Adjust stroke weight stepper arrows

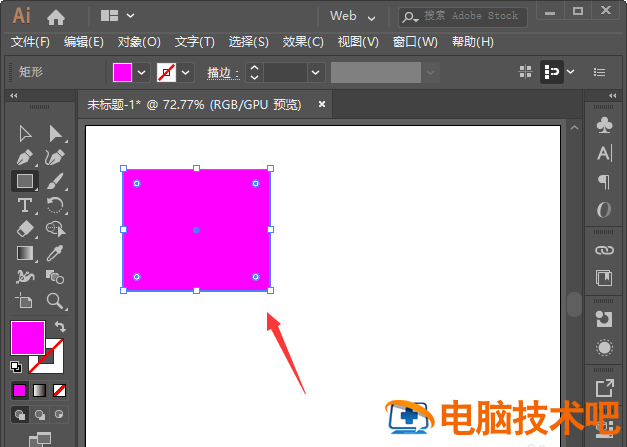point(254,72)
